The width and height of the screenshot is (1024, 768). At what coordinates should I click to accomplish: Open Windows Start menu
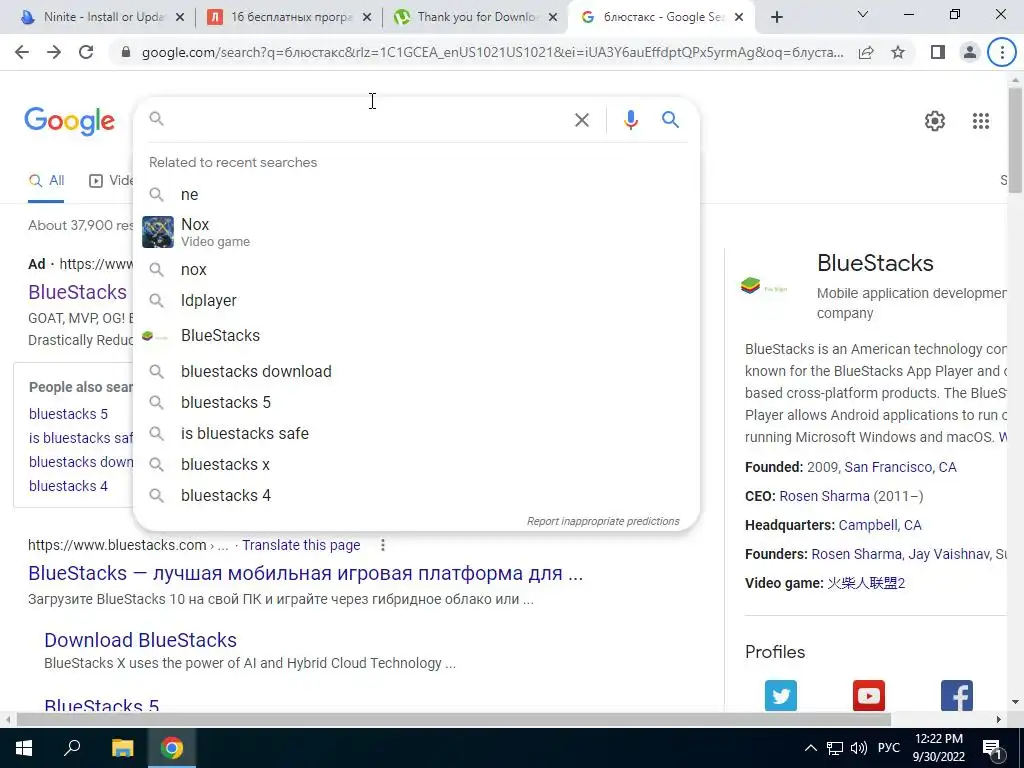coord(24,748)
